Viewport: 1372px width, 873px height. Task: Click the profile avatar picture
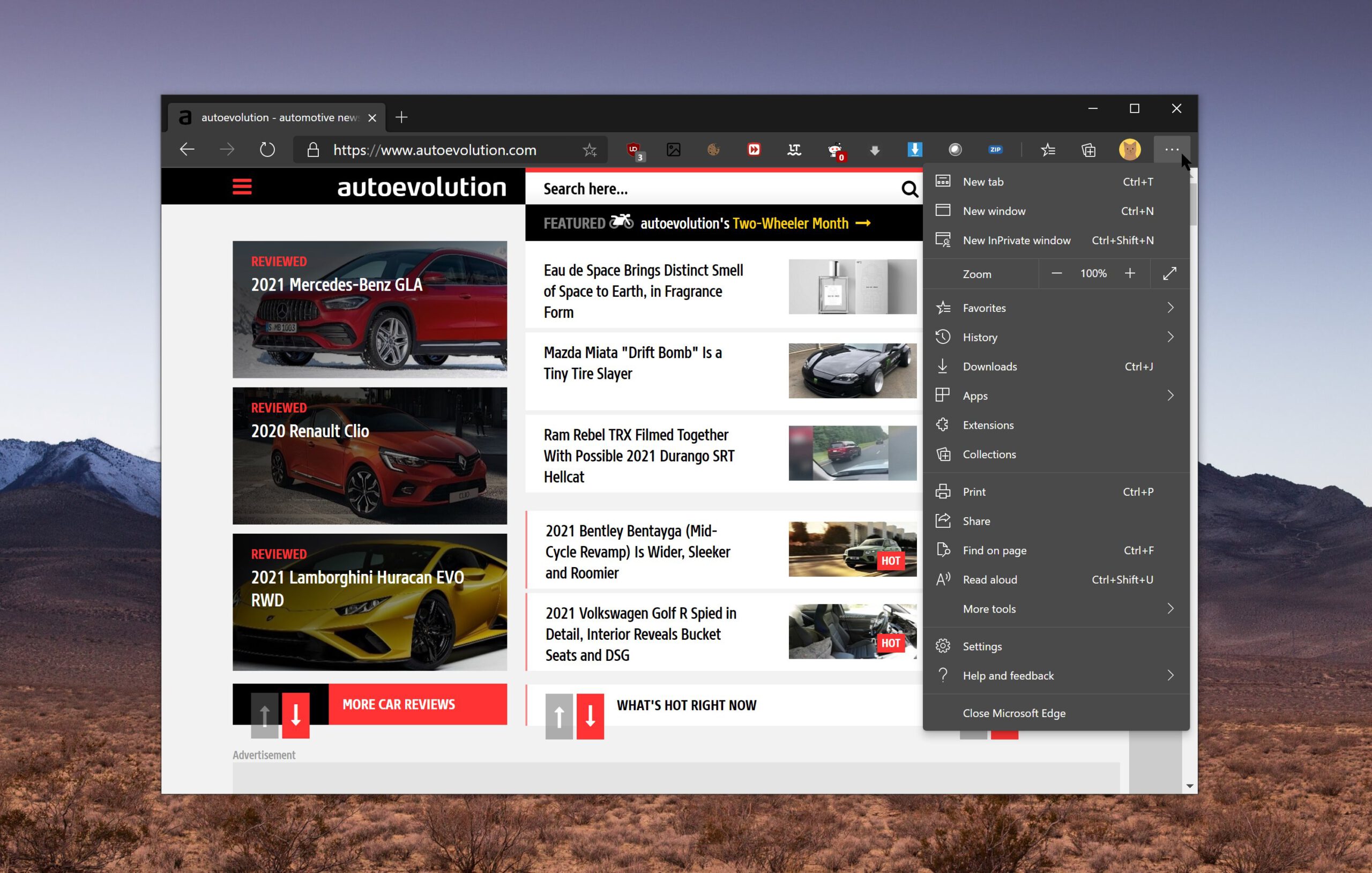coord(1129,150)
